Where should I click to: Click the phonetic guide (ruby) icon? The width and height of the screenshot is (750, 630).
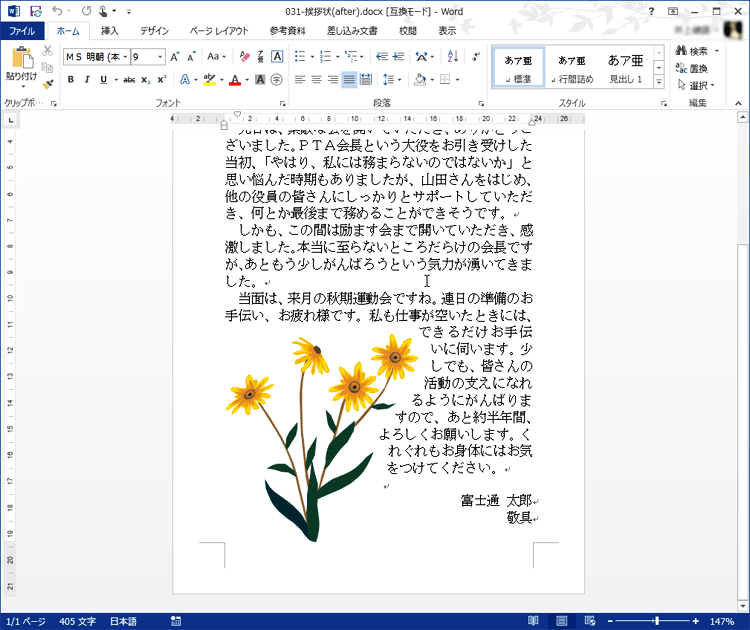(x=261, y=57)
